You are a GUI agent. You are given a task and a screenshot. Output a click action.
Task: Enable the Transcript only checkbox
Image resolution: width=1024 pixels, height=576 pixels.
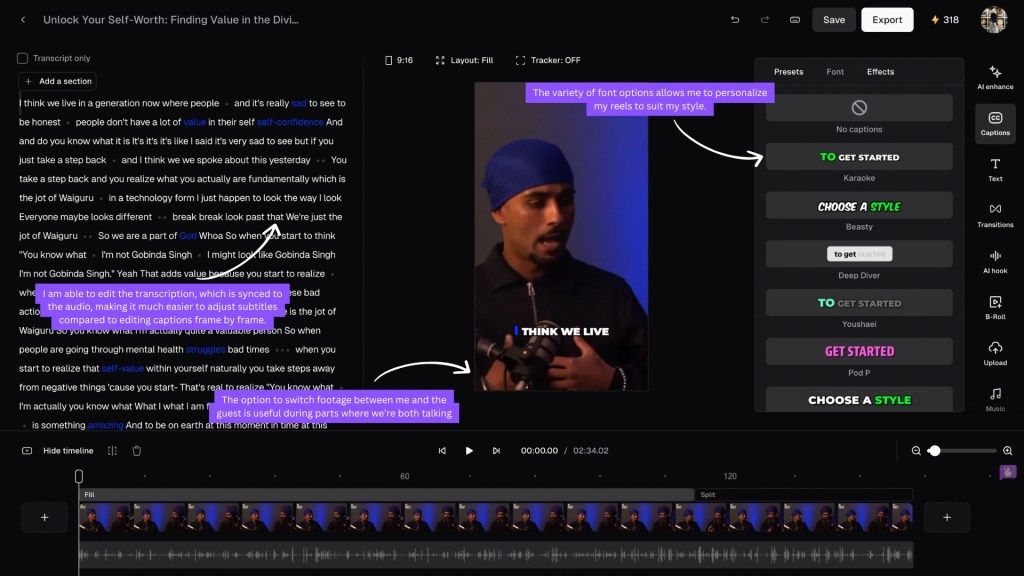[23, 58]
